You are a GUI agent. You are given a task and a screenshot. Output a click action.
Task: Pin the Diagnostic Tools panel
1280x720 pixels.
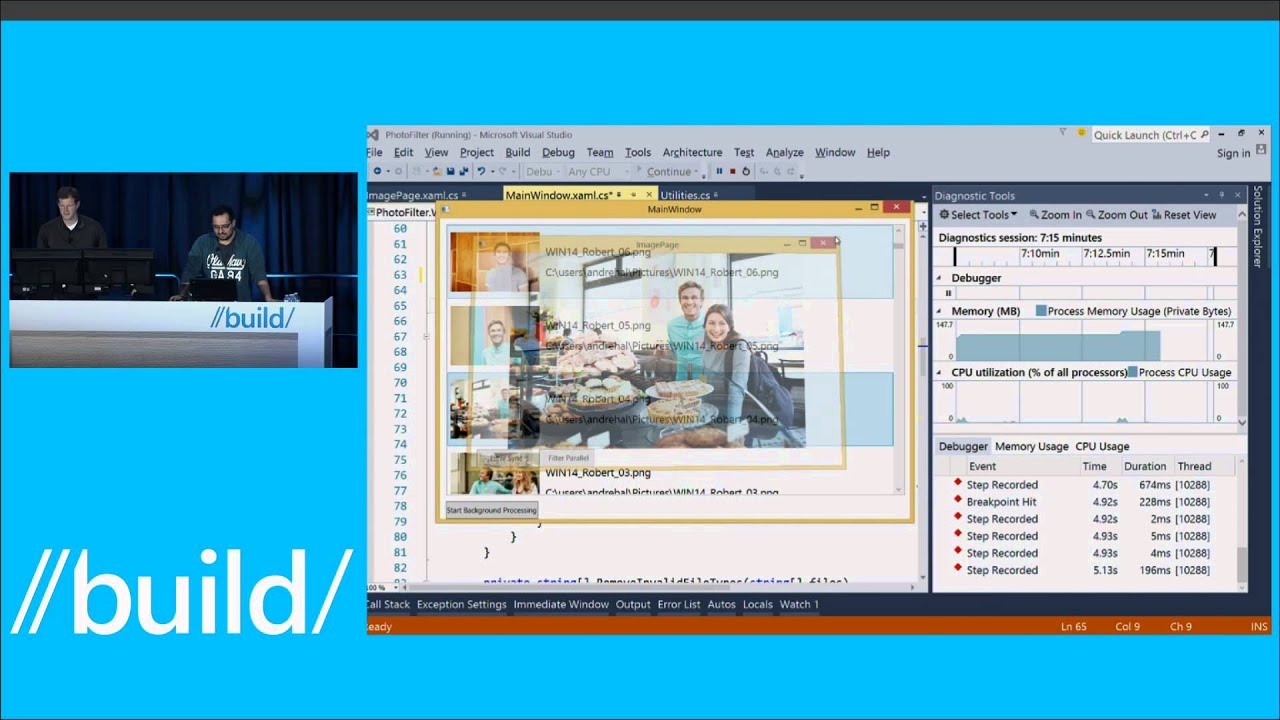click(x=1221, y=195)
